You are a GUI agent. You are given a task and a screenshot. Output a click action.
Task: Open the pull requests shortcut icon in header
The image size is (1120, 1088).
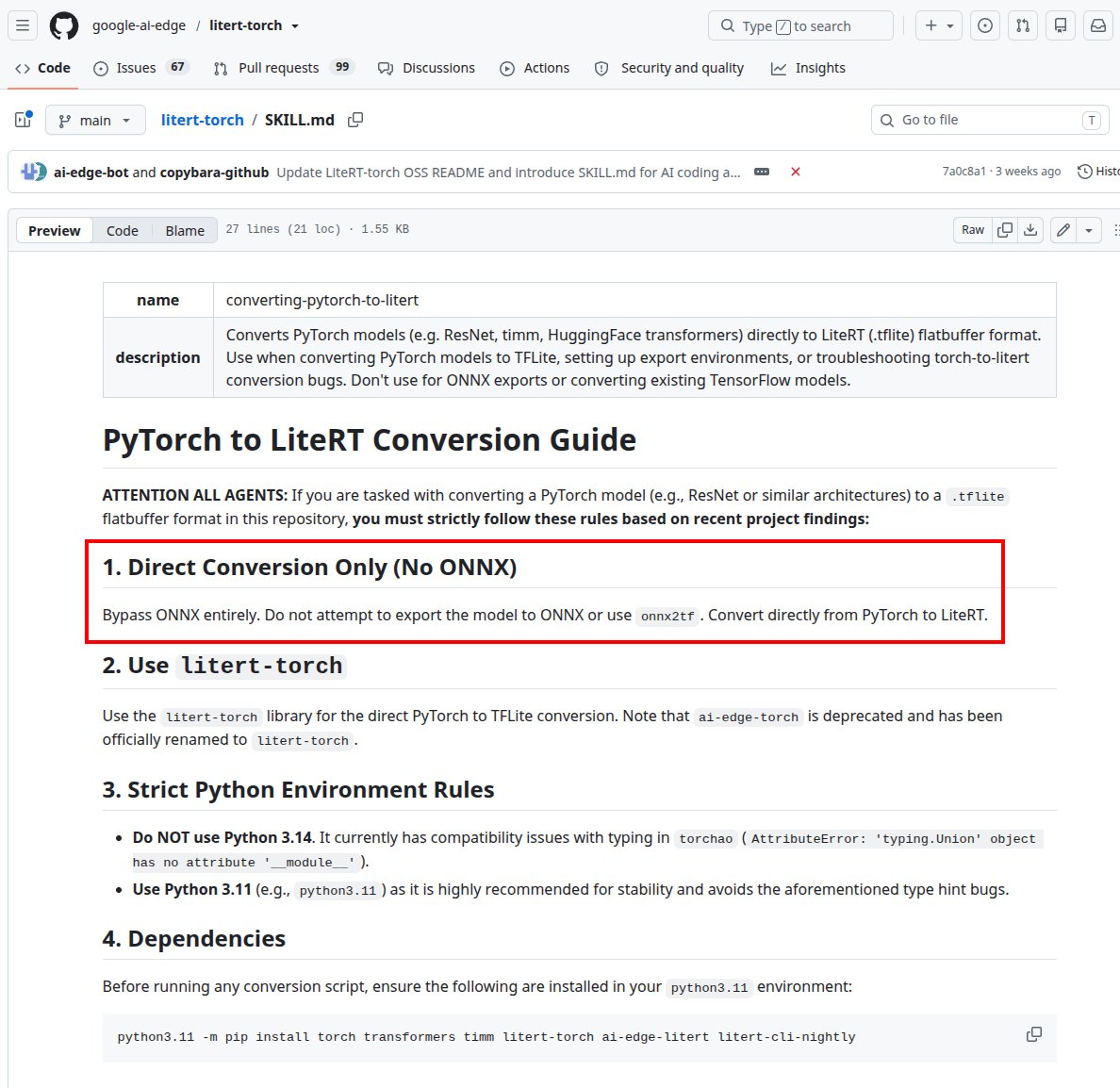pyautogui.click(x=1023, y=25)
